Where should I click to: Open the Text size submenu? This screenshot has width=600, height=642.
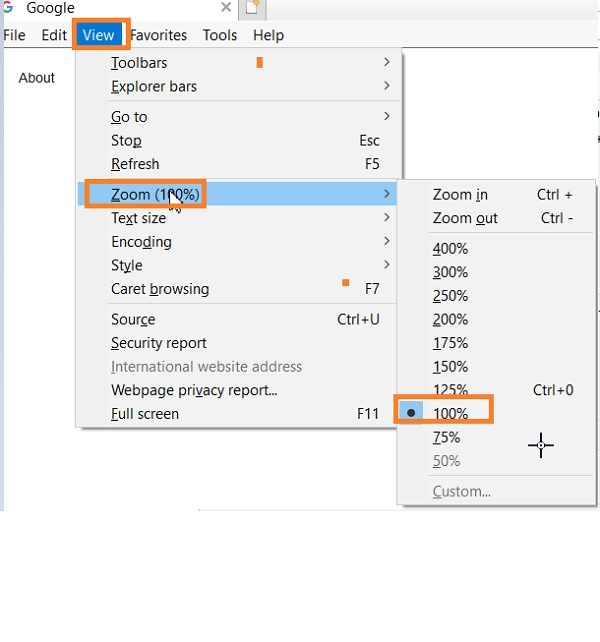pos(139,218)
